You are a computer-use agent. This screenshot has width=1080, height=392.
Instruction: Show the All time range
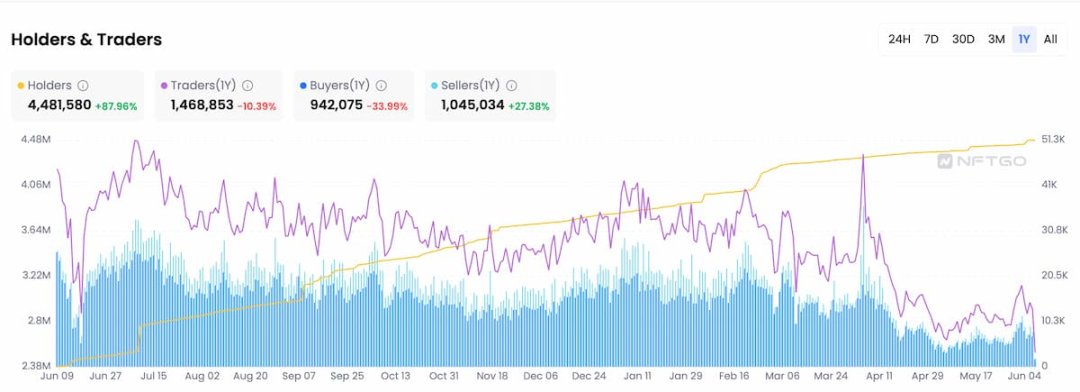[1050, 39]
